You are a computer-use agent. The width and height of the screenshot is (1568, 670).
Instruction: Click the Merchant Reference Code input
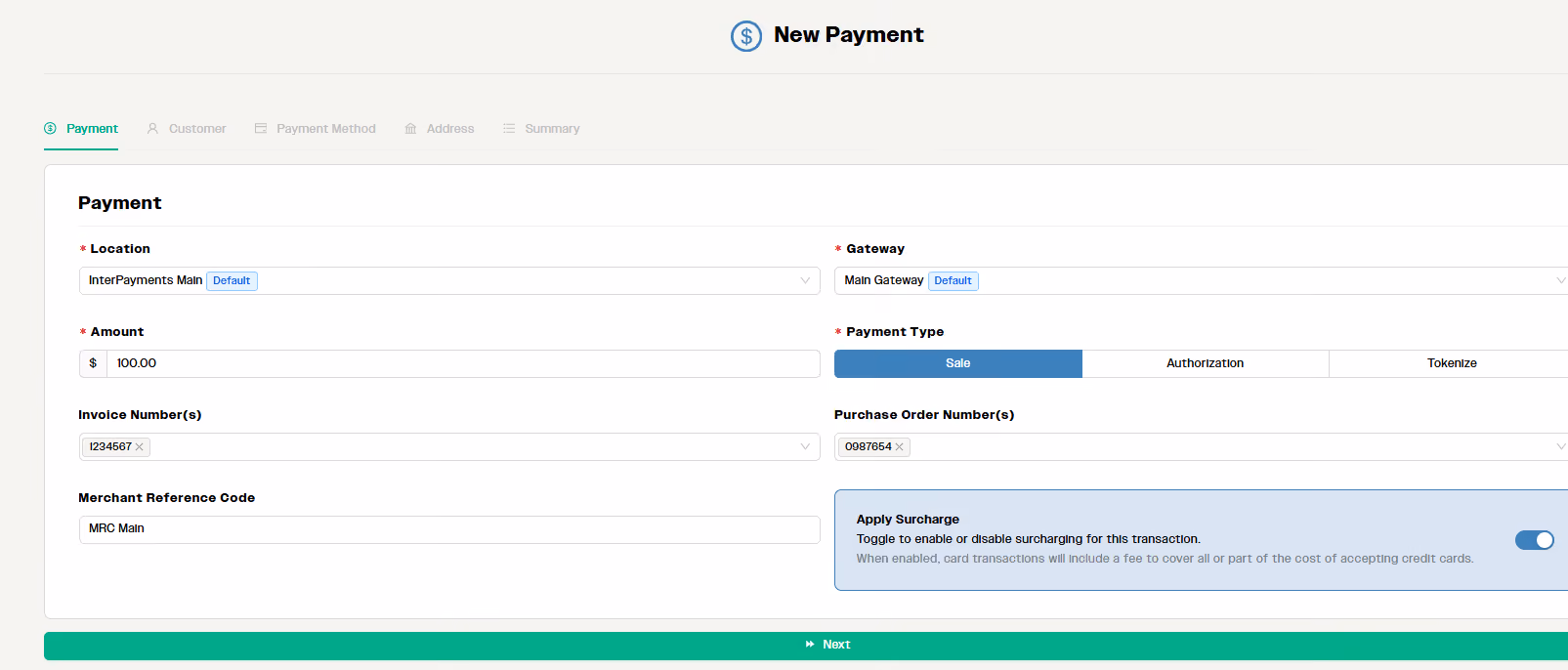pyautogui.click(x=449, y=529)
